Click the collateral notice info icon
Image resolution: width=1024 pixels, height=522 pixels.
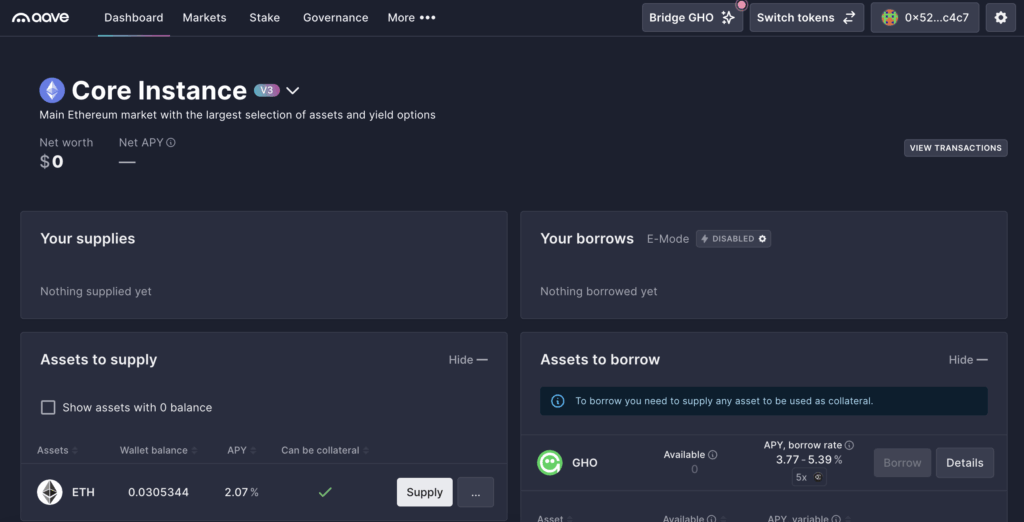click(557, 400)
